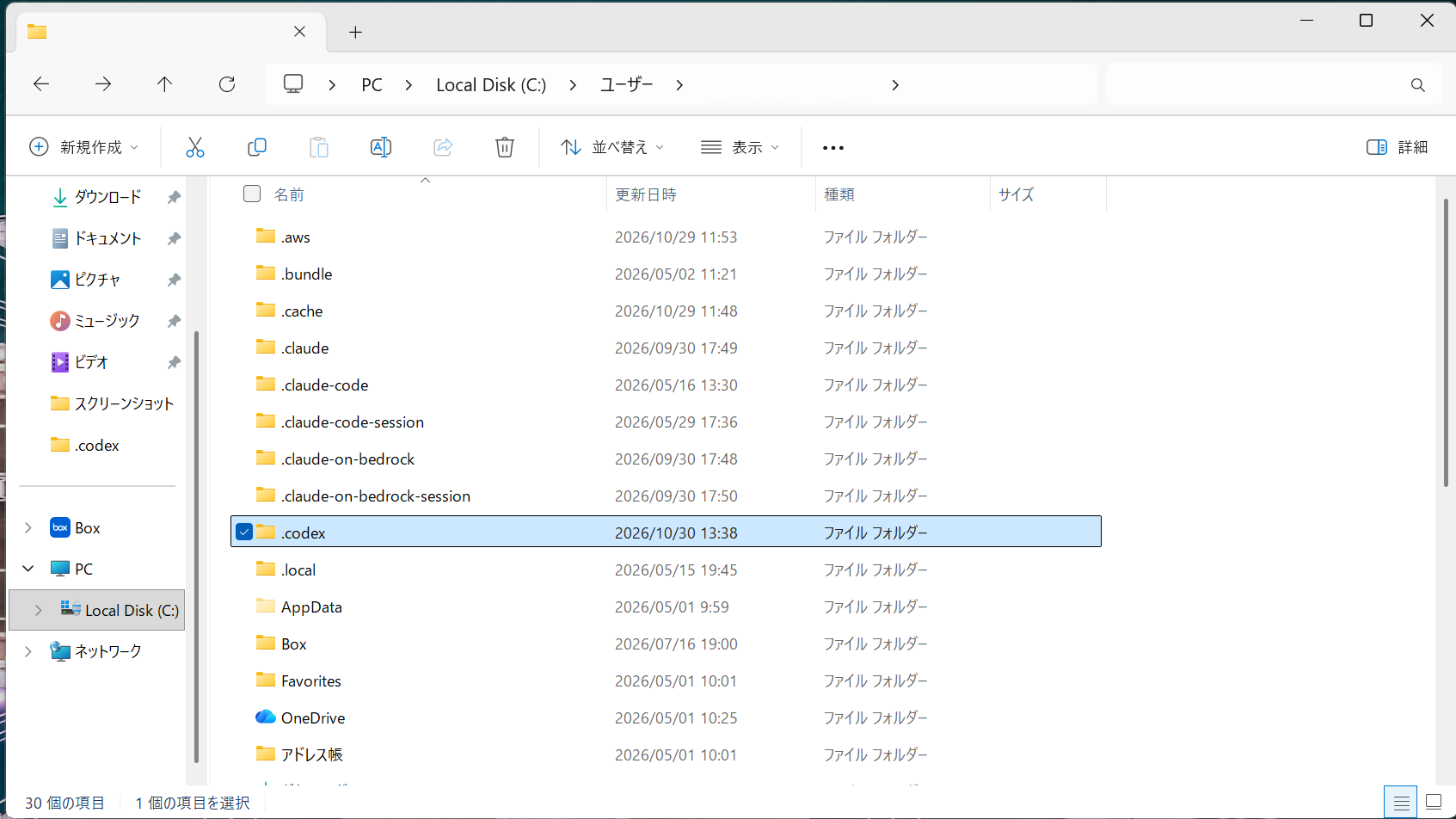Viewport: 1456px width, 819px height.
Task: Click the Share icon in toolbar
Action: tap(443, 147)
